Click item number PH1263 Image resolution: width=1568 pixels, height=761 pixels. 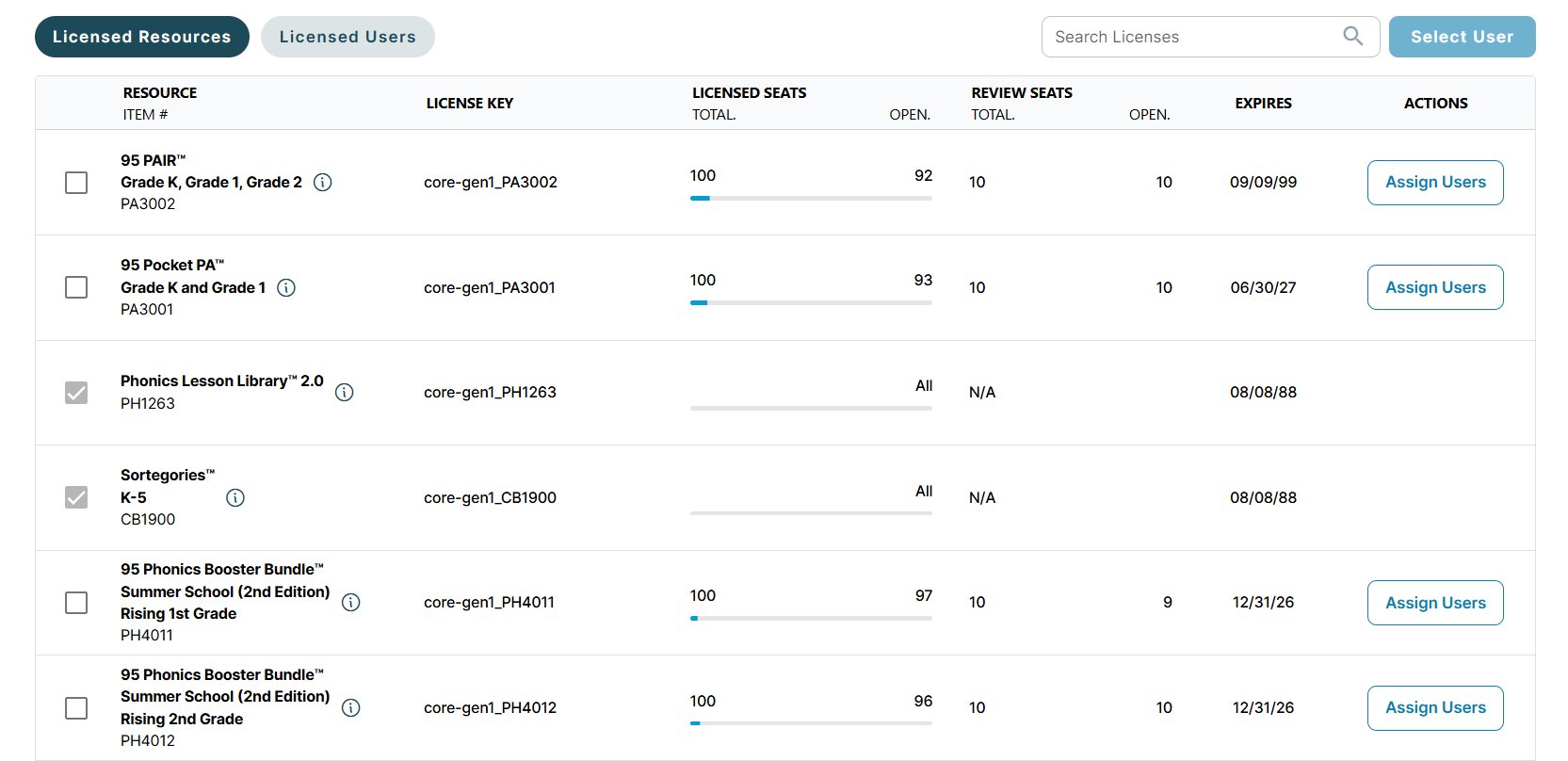[148, 403]
